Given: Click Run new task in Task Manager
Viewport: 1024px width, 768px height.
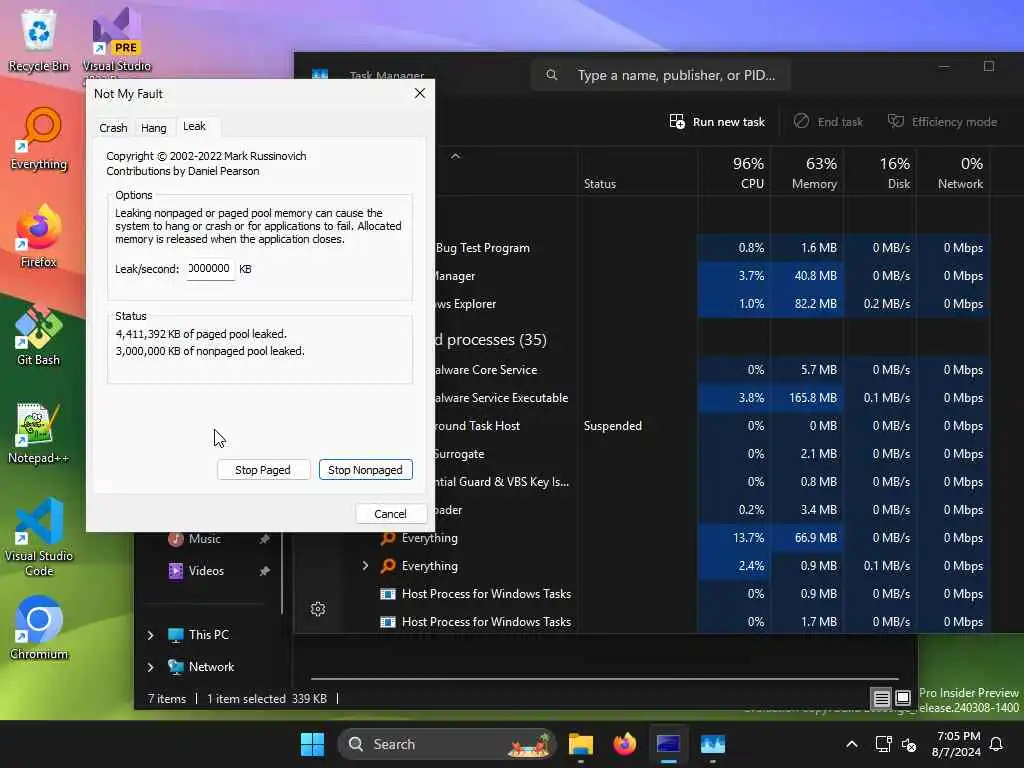Looking at the screenshot, I should pyautogui.click(x=717, y=121).
